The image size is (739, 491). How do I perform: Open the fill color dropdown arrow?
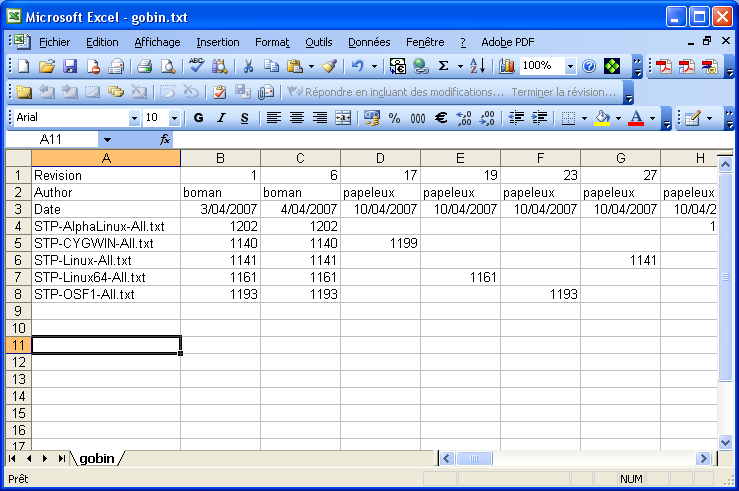tap(618, 118)
